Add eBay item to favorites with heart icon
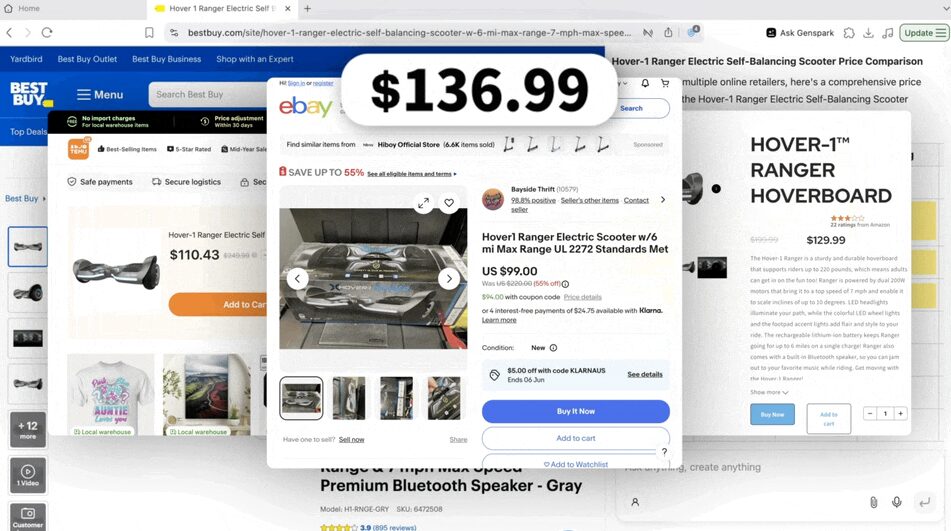The height and width of the screenshot is (531, 951). point(449,203)
